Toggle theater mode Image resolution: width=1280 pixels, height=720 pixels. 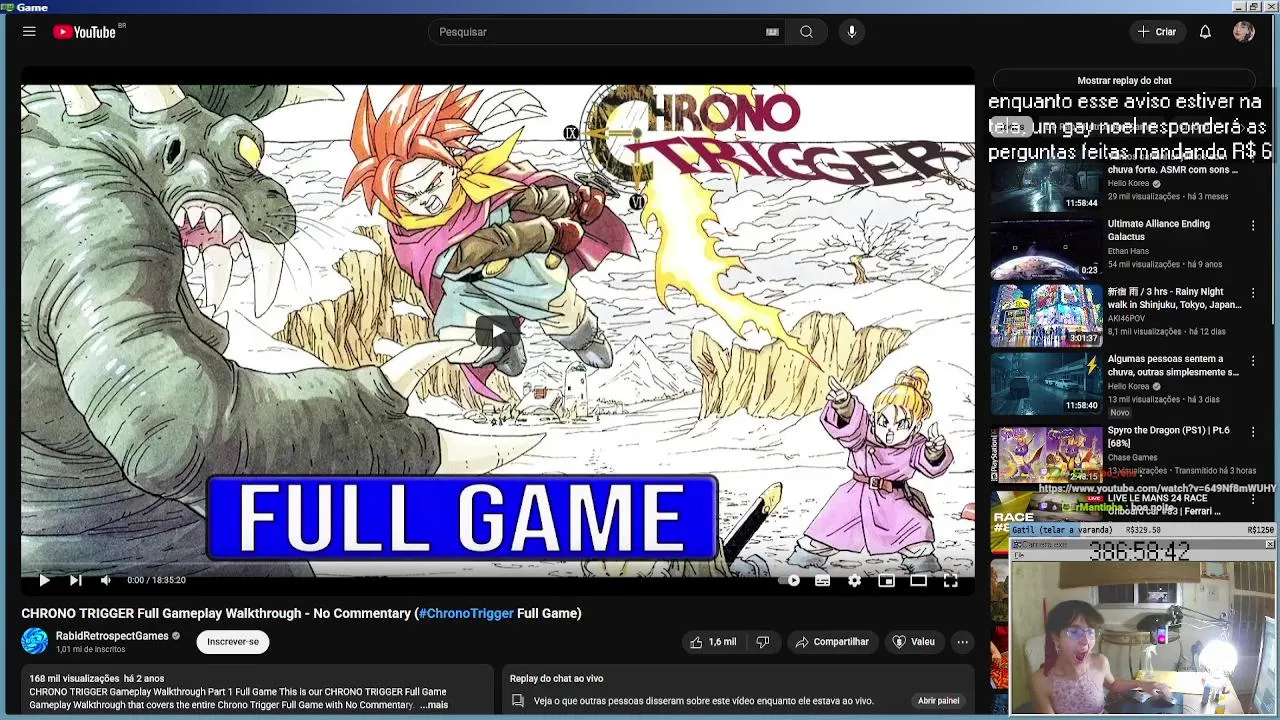click(918, 580)
